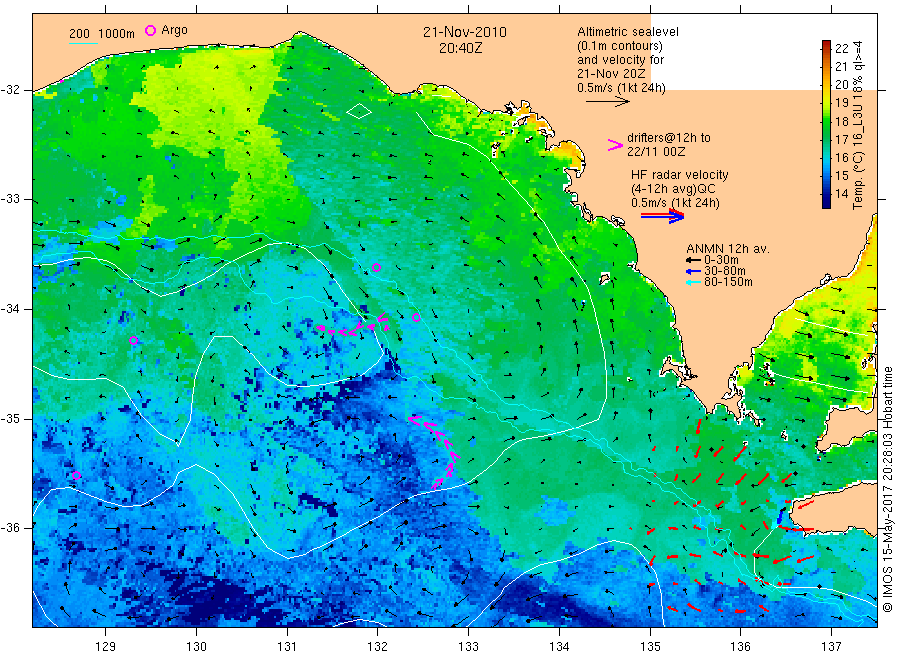Click the 'Argo' legend label

tap(174, 30)
